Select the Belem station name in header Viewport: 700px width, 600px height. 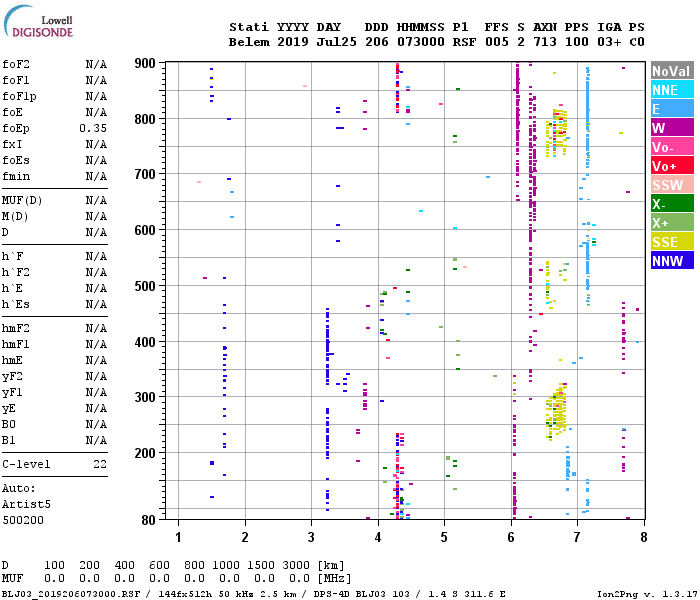click(249, 42)
